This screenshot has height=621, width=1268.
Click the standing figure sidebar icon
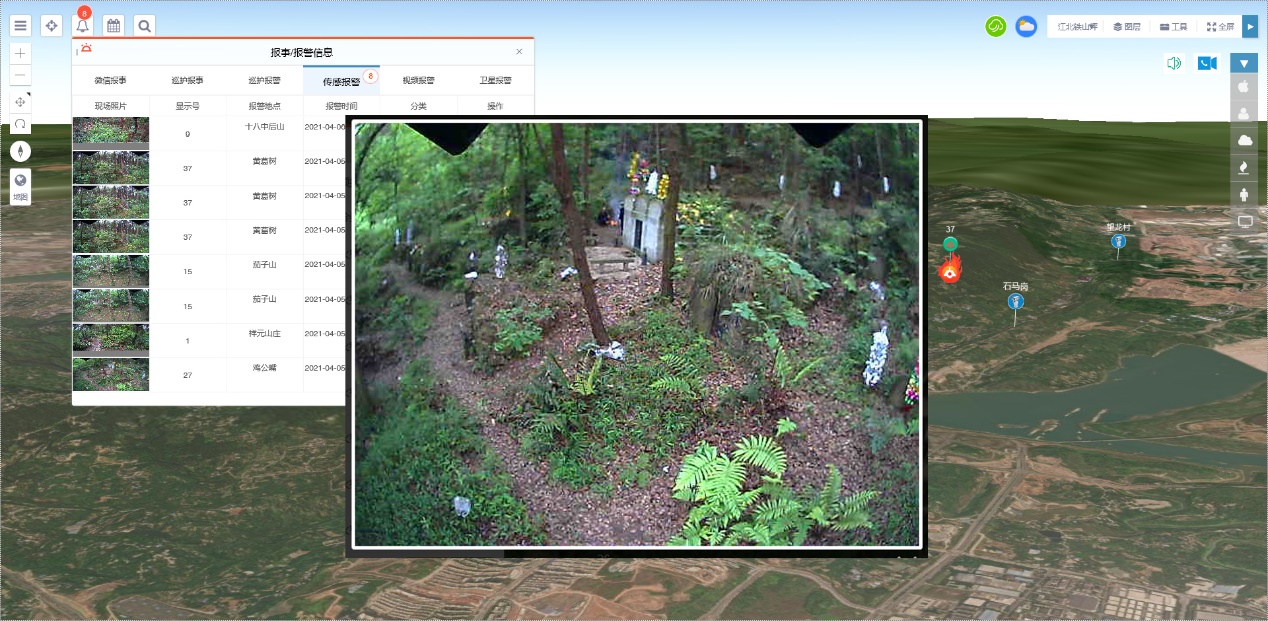click(1244, 194)
